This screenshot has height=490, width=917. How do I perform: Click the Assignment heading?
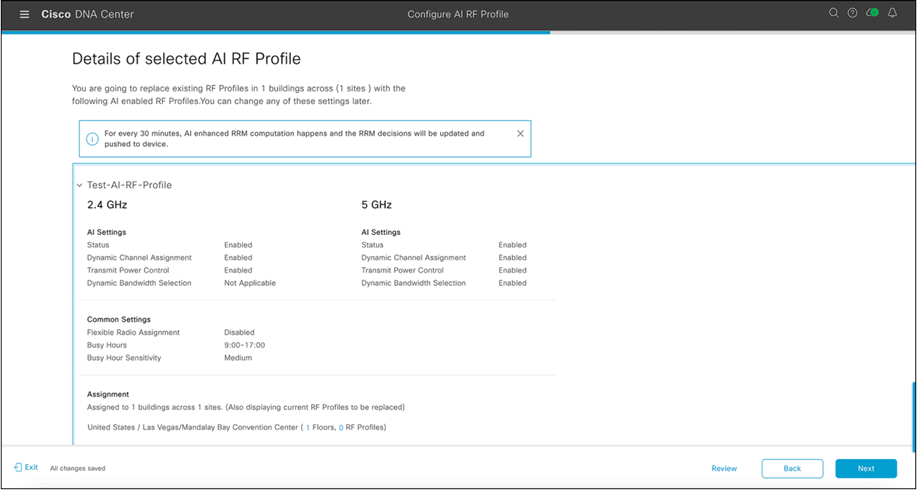(108, 394)
